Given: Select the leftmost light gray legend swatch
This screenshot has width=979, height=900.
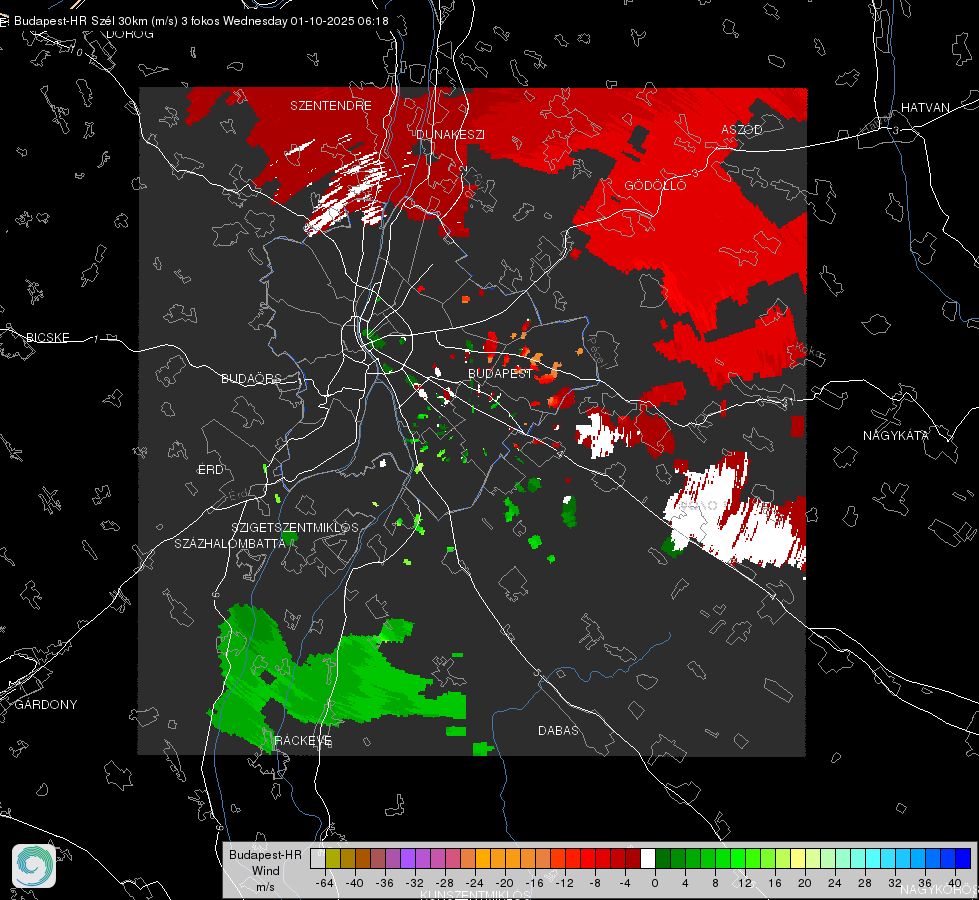Looking at the screenshot, I should click(x=317, y=858).
